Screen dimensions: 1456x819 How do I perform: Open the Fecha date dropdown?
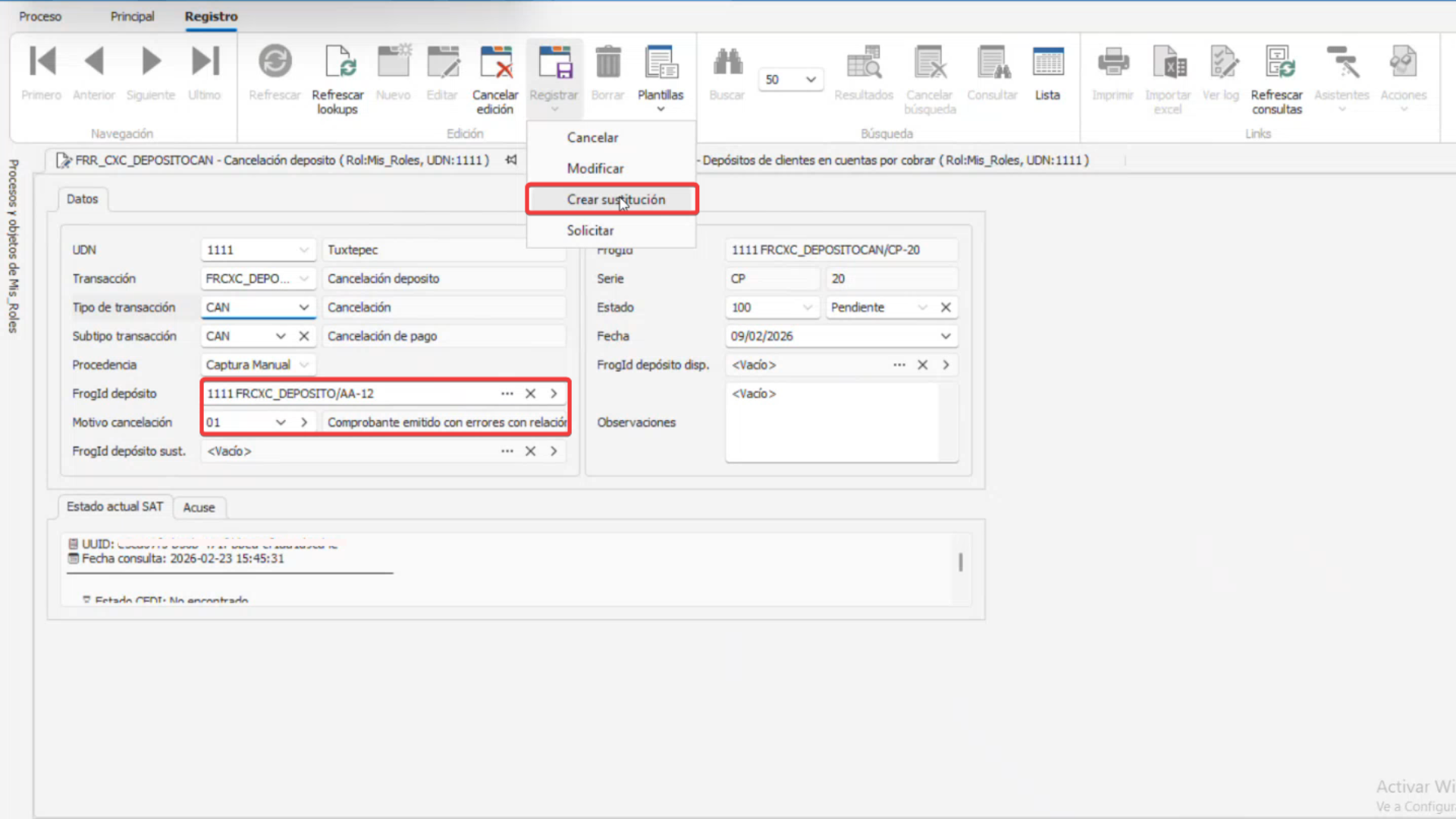pyautogui.click(x=946, y=336)
